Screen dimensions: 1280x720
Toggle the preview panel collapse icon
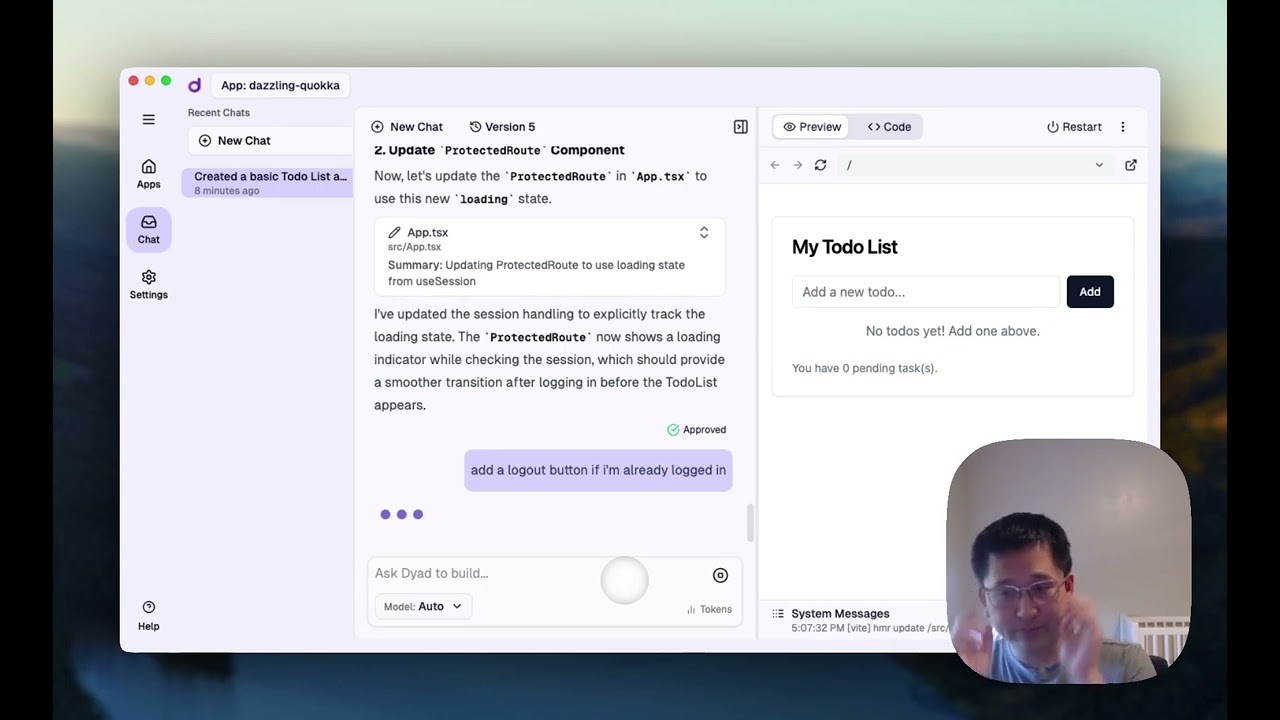click(741, 127)
